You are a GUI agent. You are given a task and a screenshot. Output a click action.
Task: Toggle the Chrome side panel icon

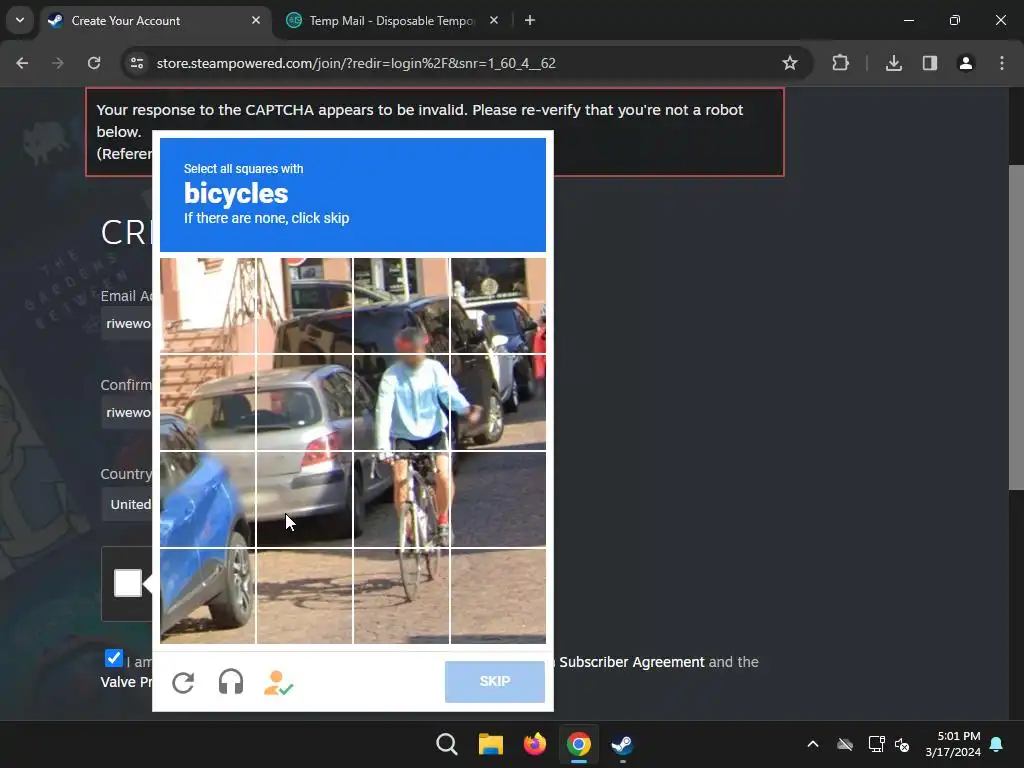tap(929, 63)
